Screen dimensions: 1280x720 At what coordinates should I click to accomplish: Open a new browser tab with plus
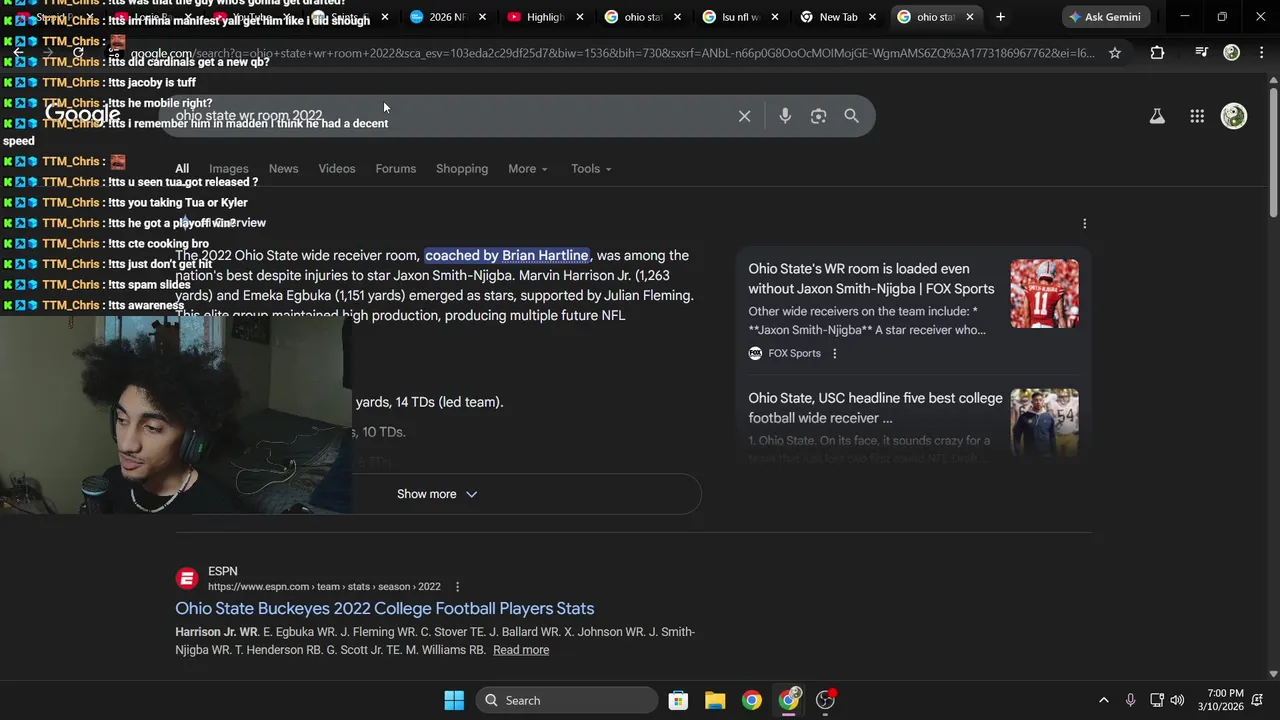[x=1000, y=17]
